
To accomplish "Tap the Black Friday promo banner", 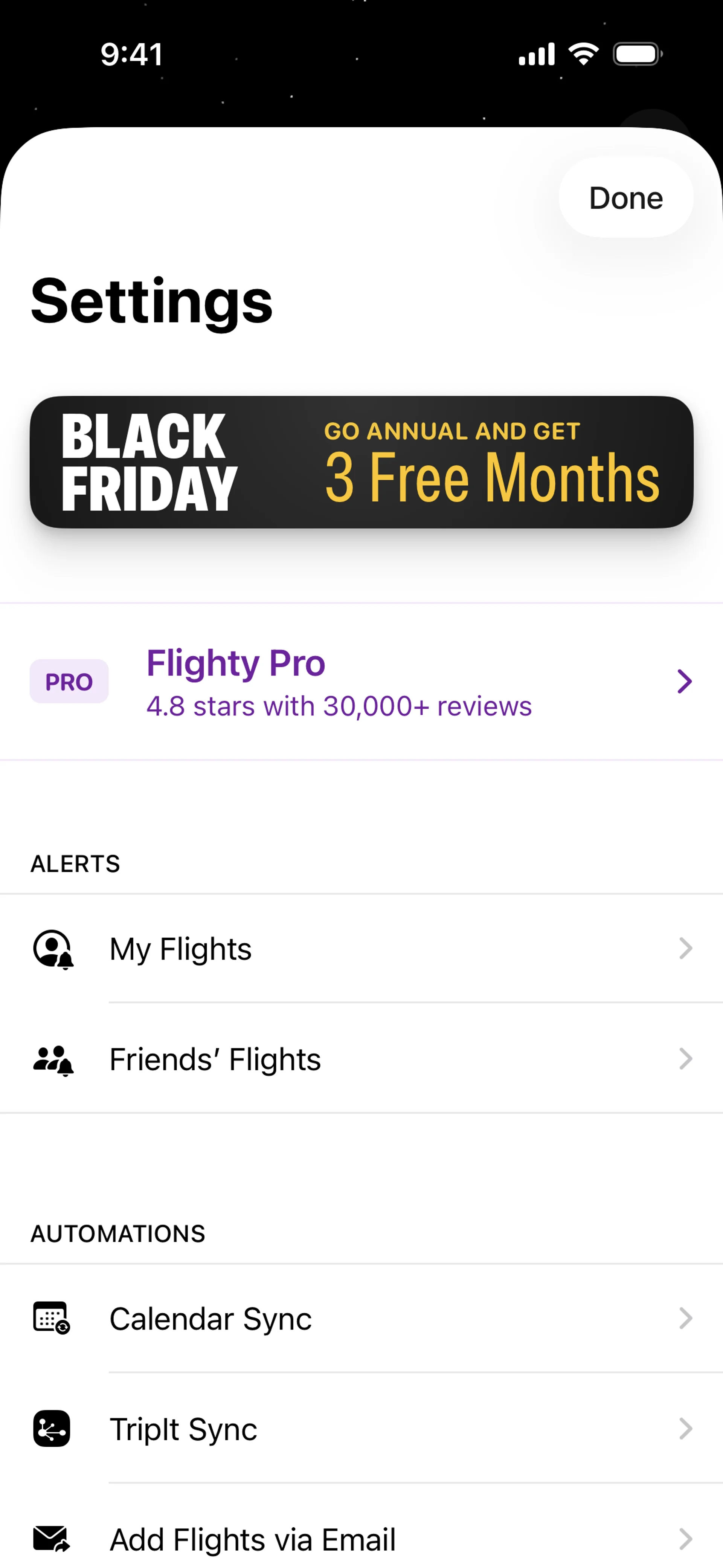I will click(x=361, y=462).
